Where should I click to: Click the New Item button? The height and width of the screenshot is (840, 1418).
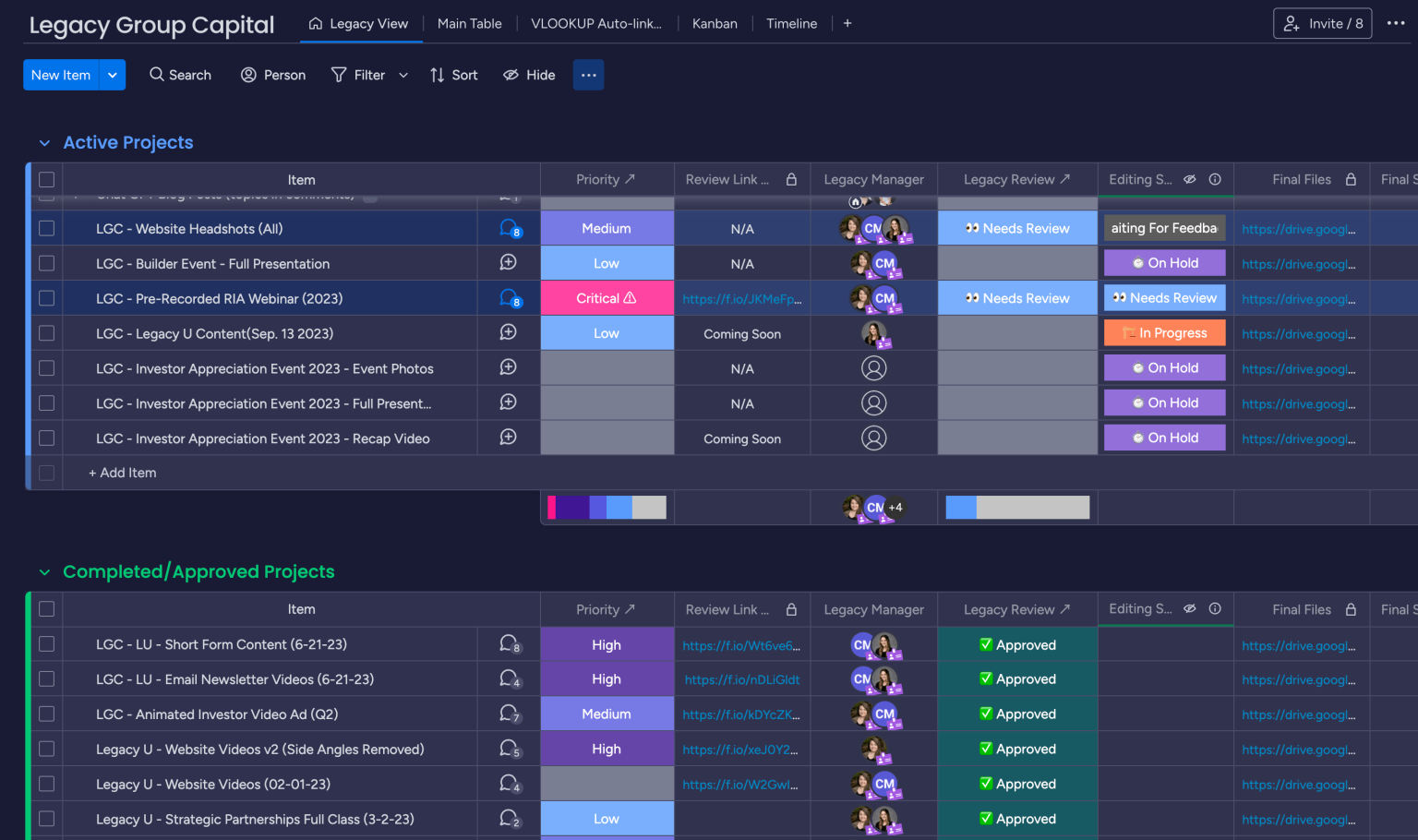61,75
